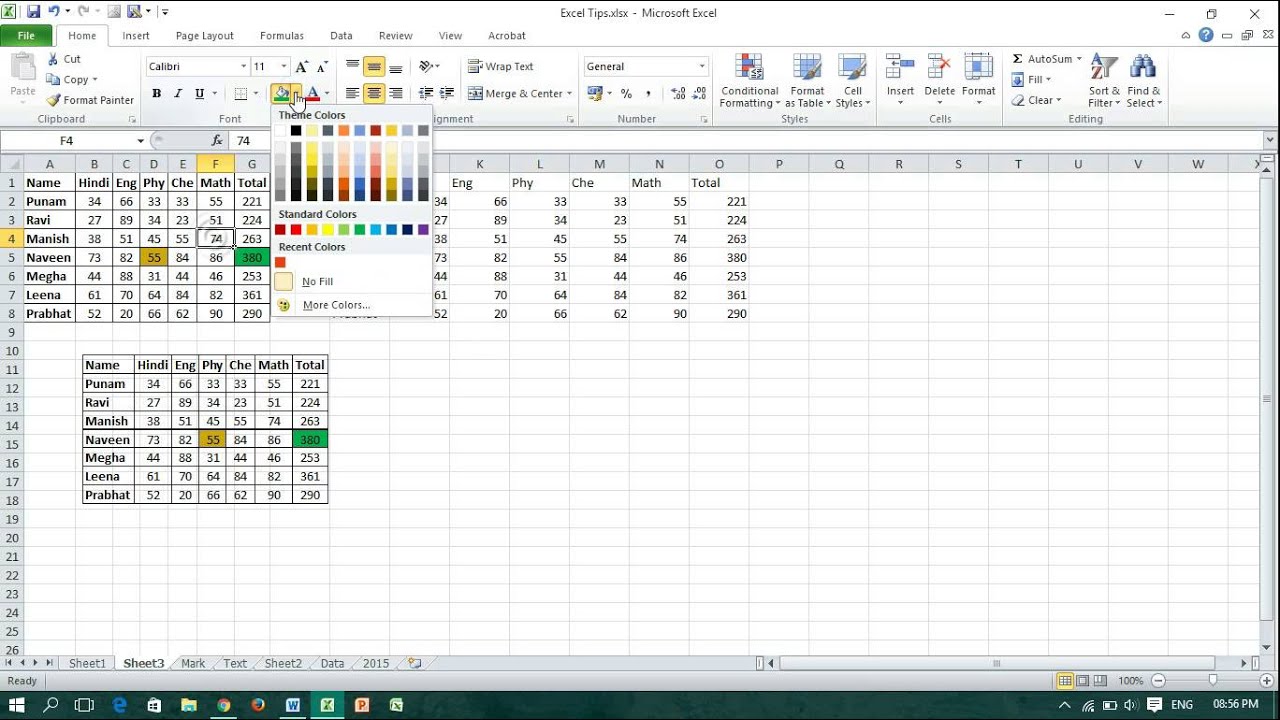The width and height of the screenshot is (1280, 720).
Task: Open the Sheet1 worksheet tab
Action: pyautogui.click(x=87, y=663)
